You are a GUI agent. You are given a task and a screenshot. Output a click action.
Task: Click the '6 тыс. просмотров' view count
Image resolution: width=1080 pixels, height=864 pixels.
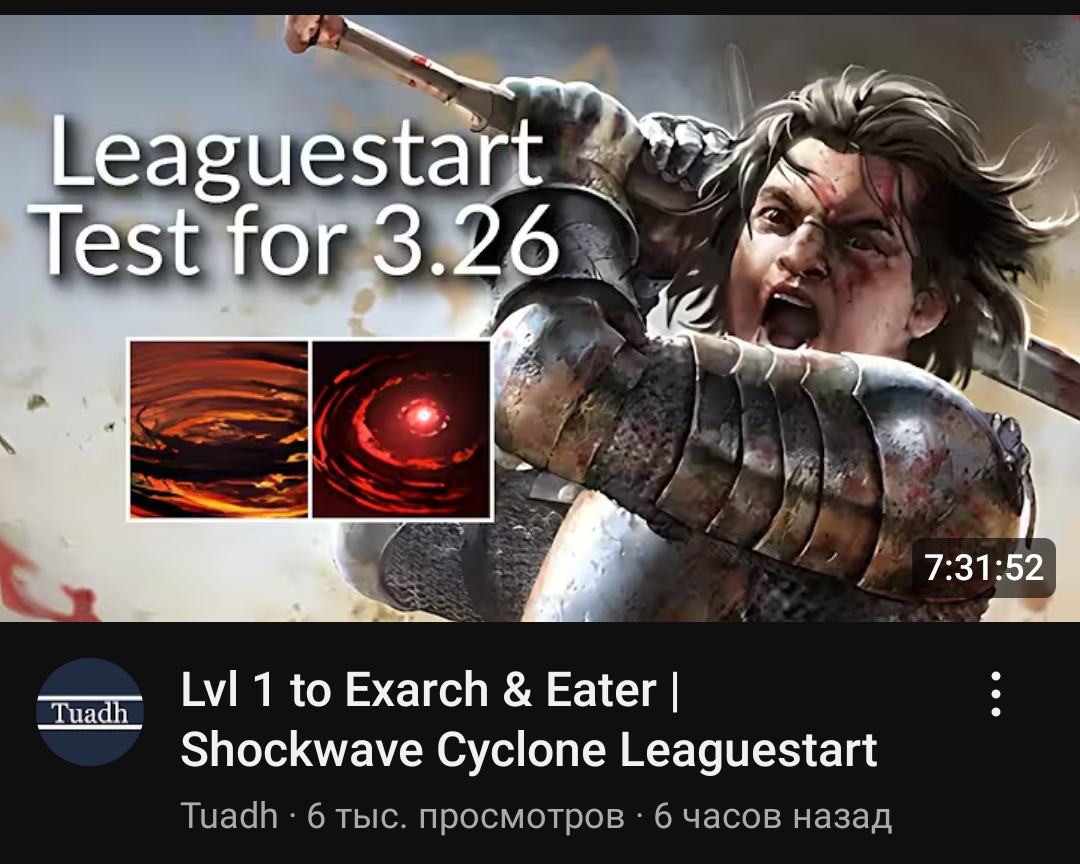point(466,816)
